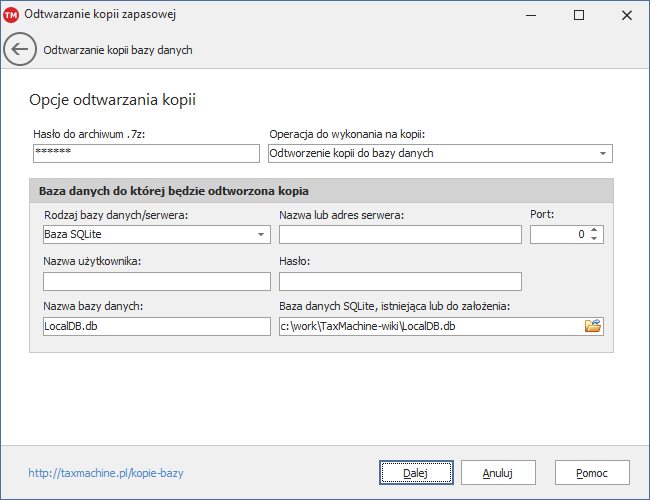This screenshot has width=650, height=500.
Task: Focus the 'Hasło do archiwum .7z' field
Action: [145, 153]
